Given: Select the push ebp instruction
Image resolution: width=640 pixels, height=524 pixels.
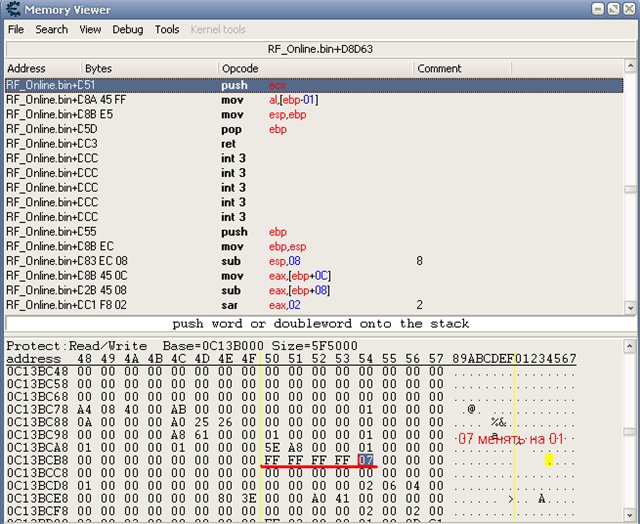Looking at the screenshot, I should pos(314,232).
